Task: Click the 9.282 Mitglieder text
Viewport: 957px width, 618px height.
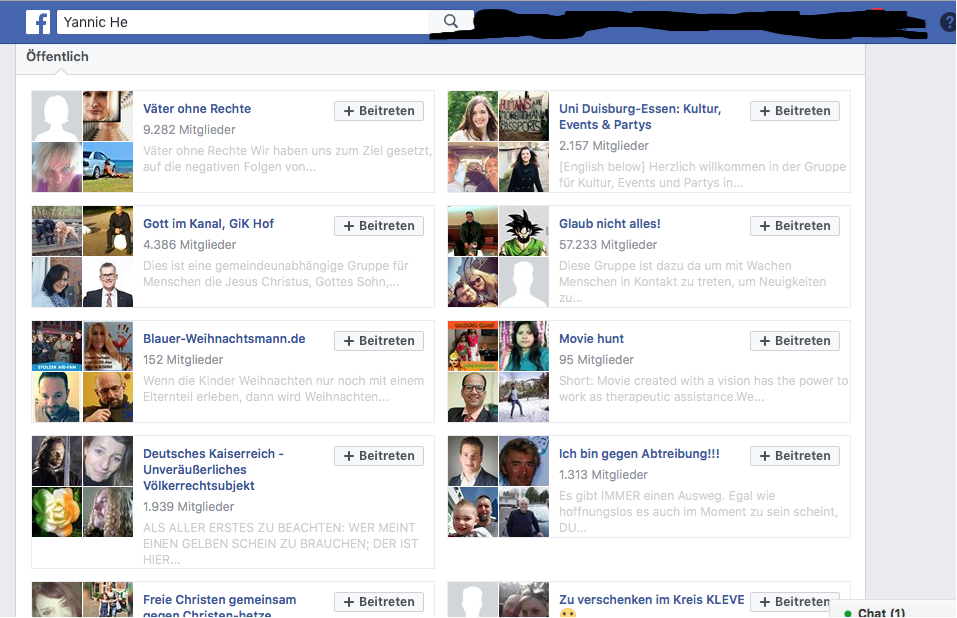Action: [x=189, y=130]
